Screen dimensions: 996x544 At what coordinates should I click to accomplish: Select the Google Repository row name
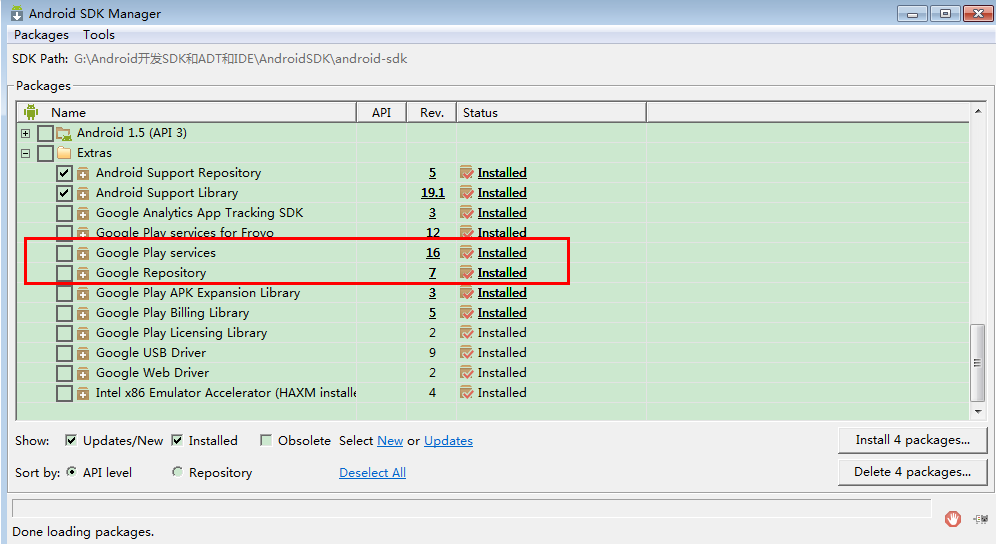[151, 273]
